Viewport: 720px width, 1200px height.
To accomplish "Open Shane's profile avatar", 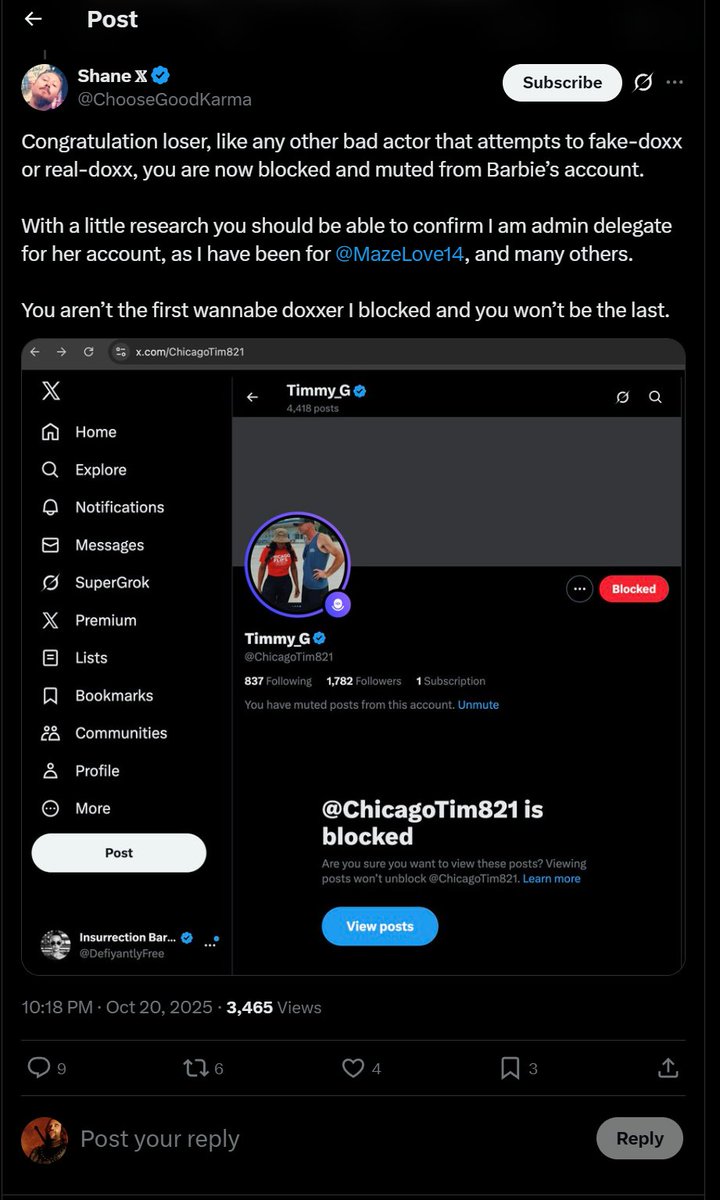I will pos(45,87).
